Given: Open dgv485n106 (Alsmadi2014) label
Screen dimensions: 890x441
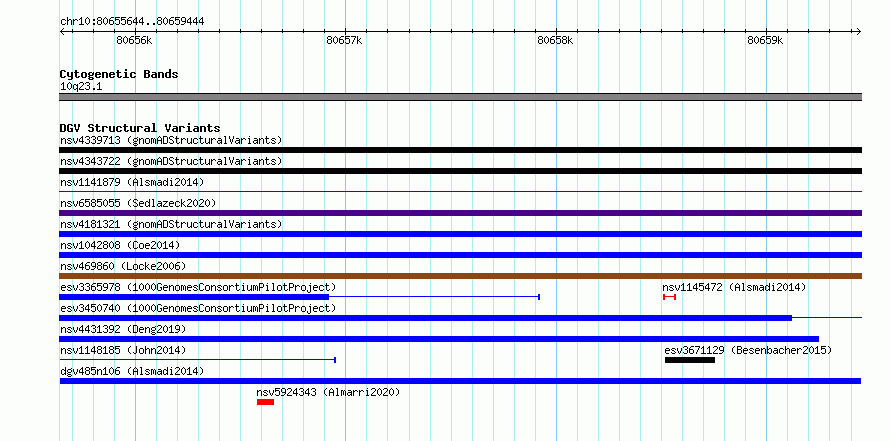Looking at the screenshot, I should point(132,371).
